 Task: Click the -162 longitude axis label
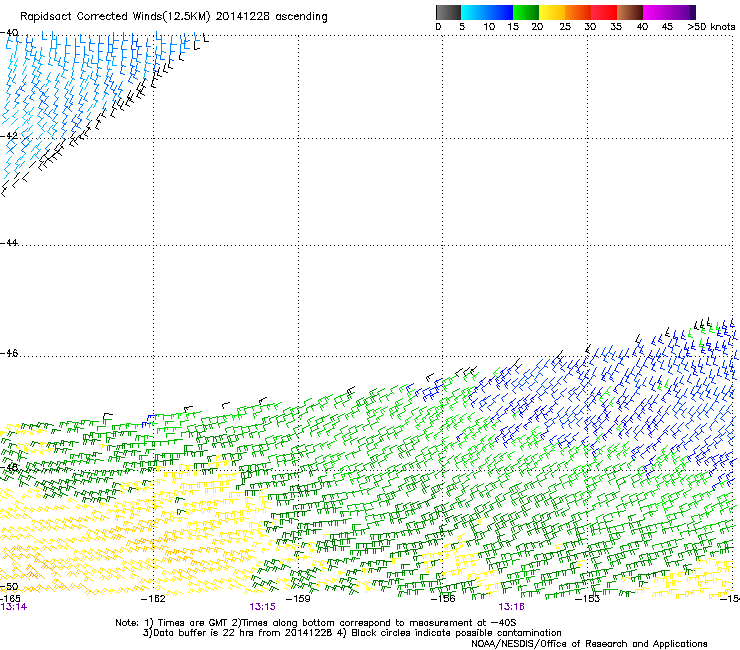[x=153, y=599]
